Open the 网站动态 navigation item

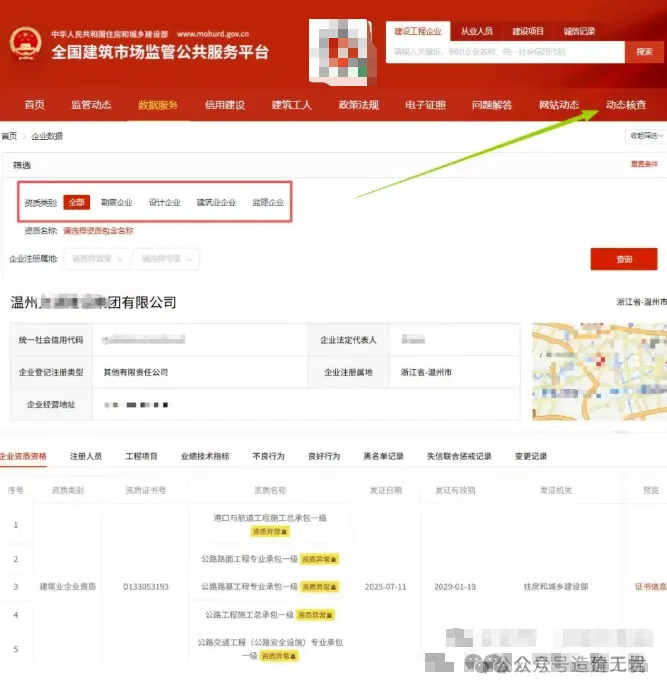click(x=559, y=105)
